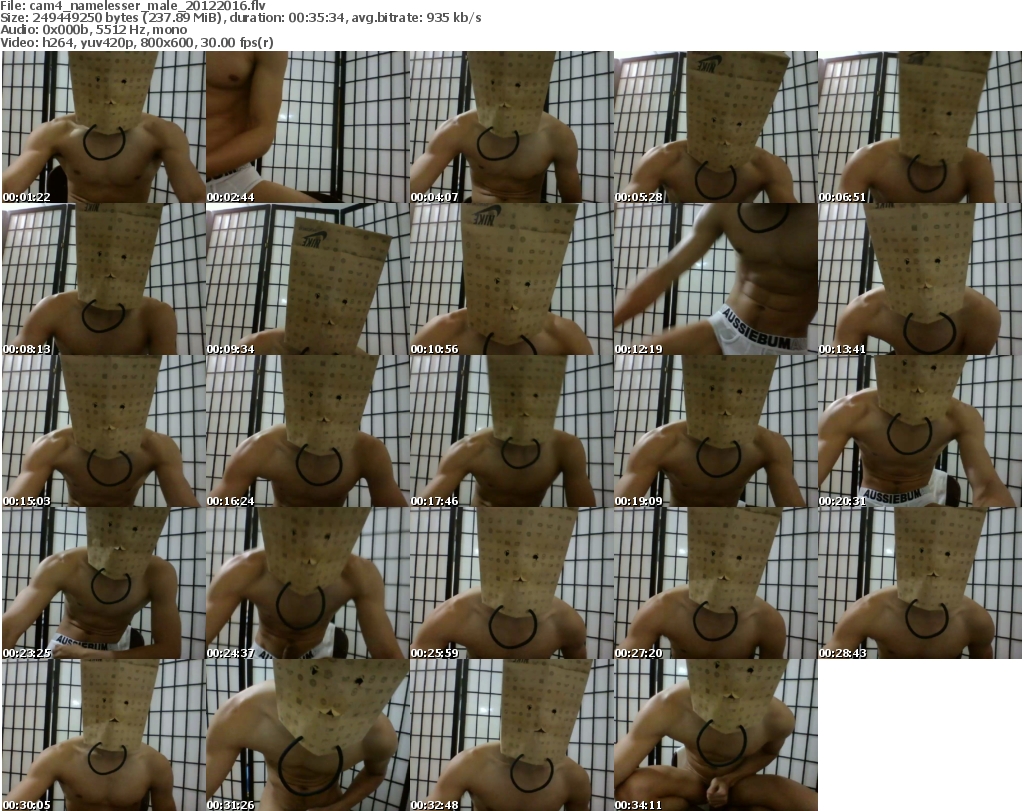
Task: Select the Audio info line 5512 Hz mono
Action: (93, 30)
